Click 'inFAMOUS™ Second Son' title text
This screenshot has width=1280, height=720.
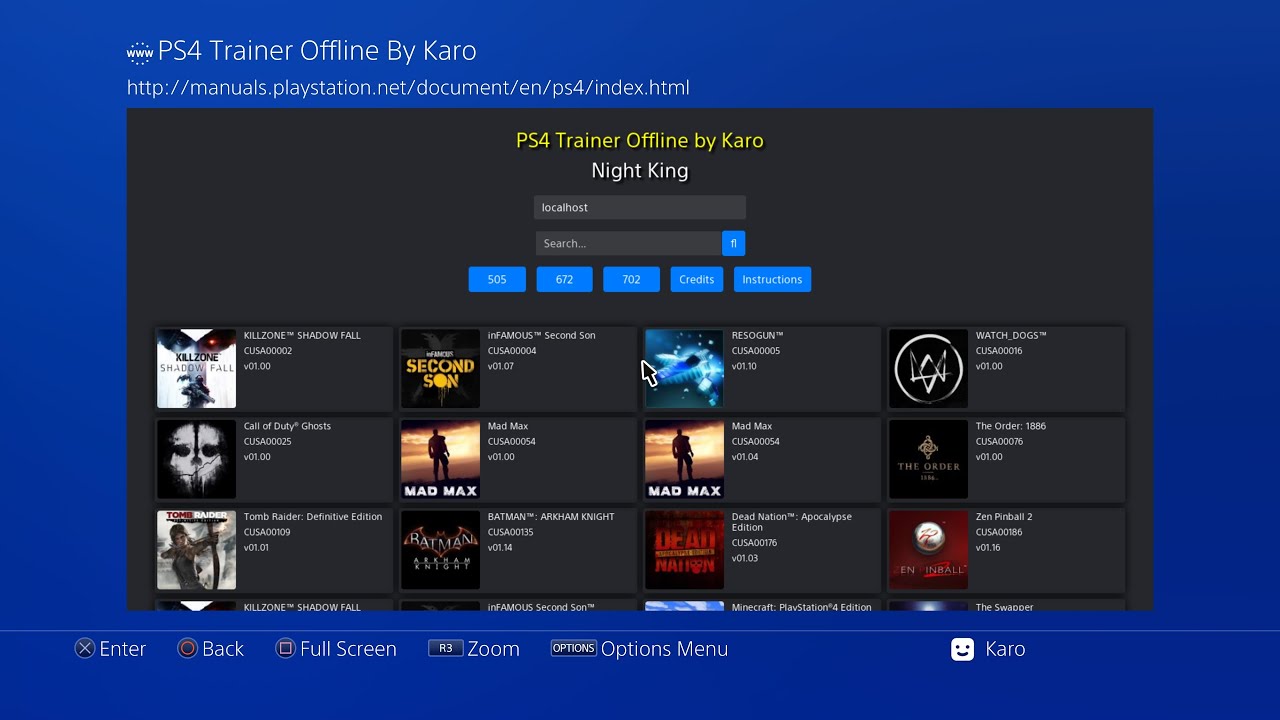(x=541, y=335)
